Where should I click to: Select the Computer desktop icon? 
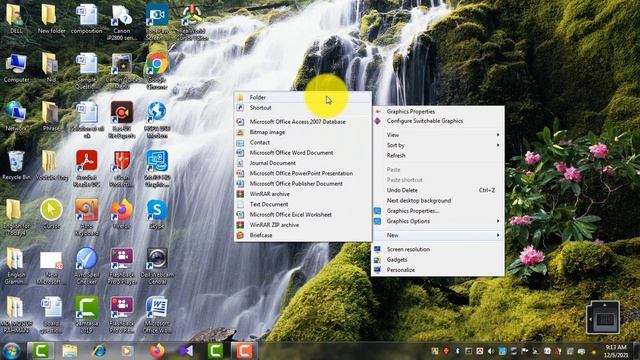tap(16, 67)
